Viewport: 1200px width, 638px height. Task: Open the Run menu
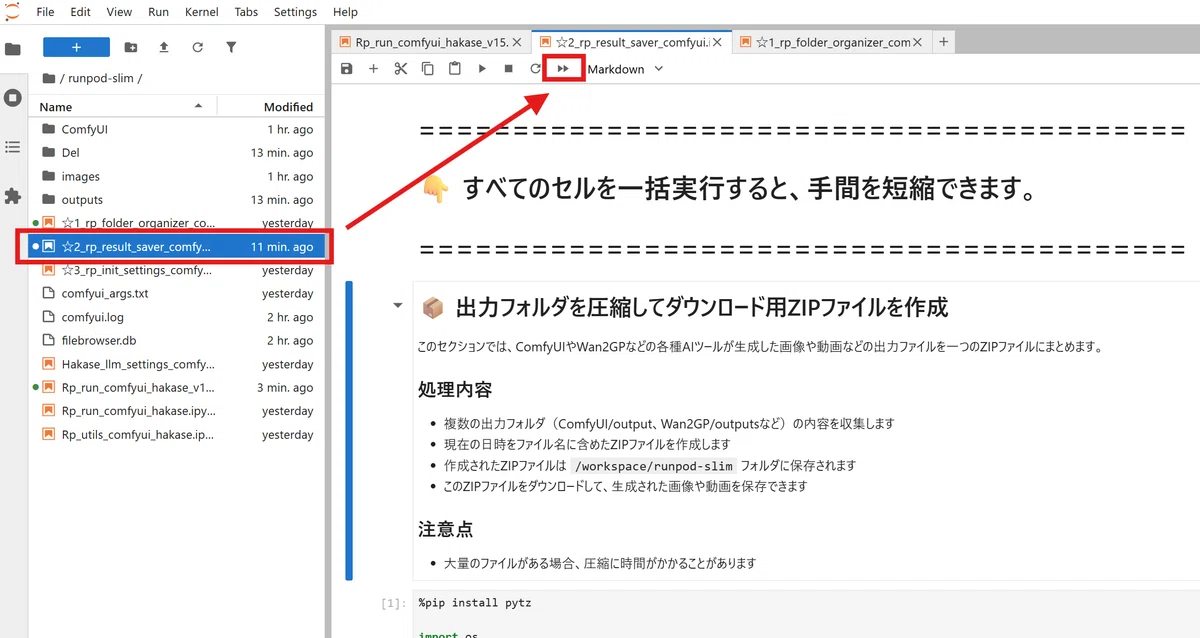158,12
